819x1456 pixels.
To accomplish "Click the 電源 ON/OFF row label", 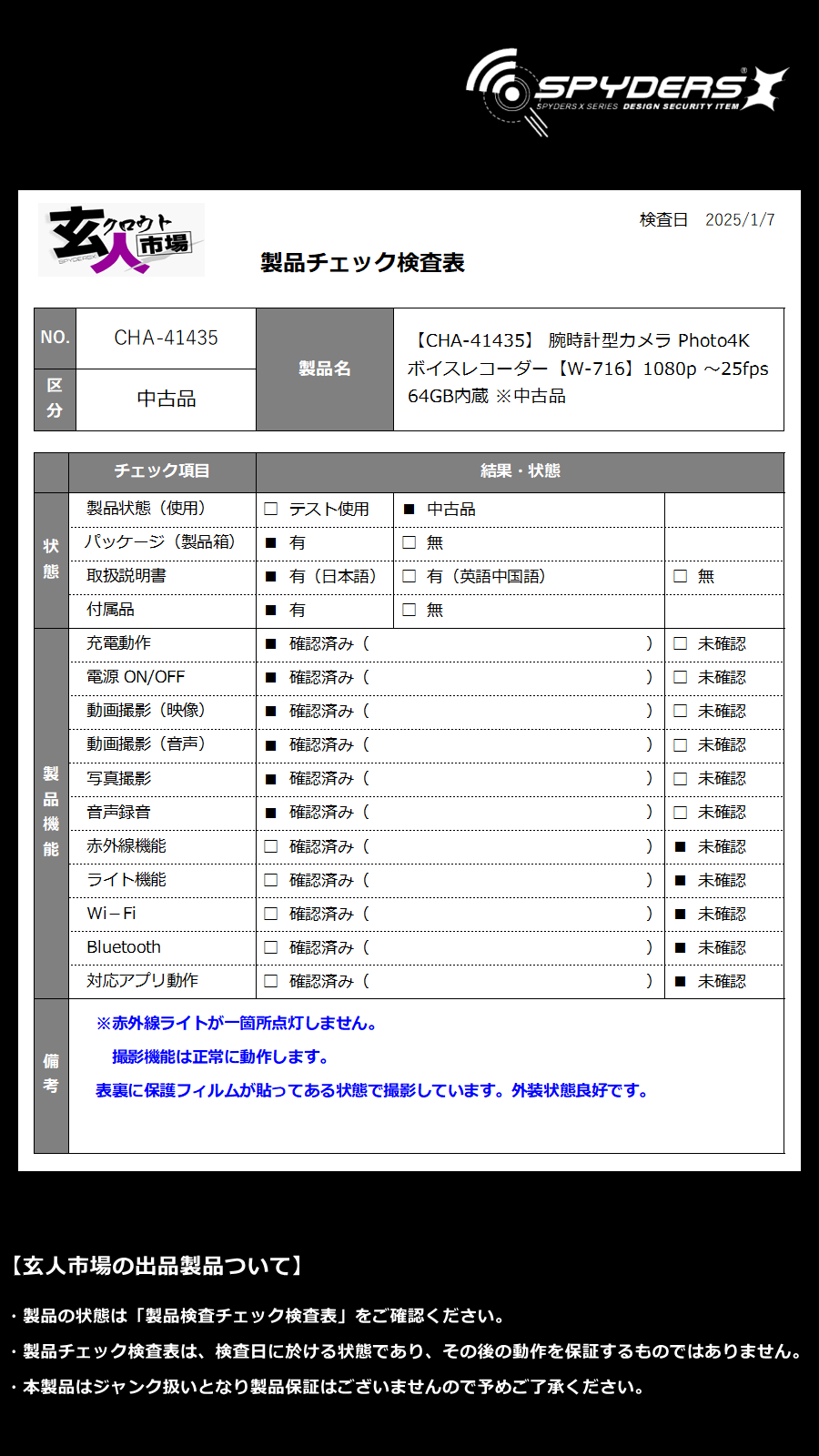I will pyautogui.click(x=136, y=677).
